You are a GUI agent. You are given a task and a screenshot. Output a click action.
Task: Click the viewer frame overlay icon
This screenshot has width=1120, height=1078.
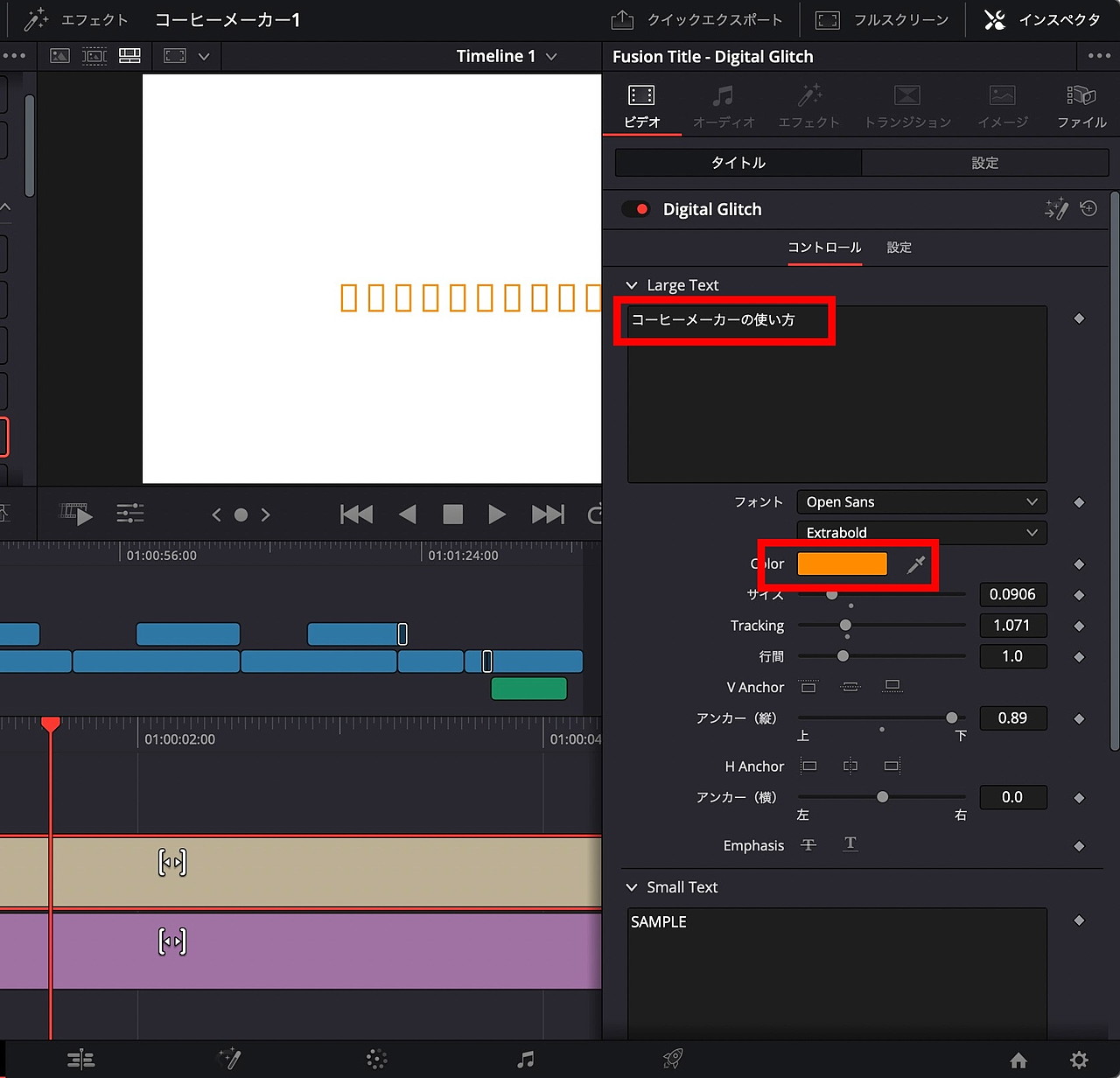tap(175, 56)
